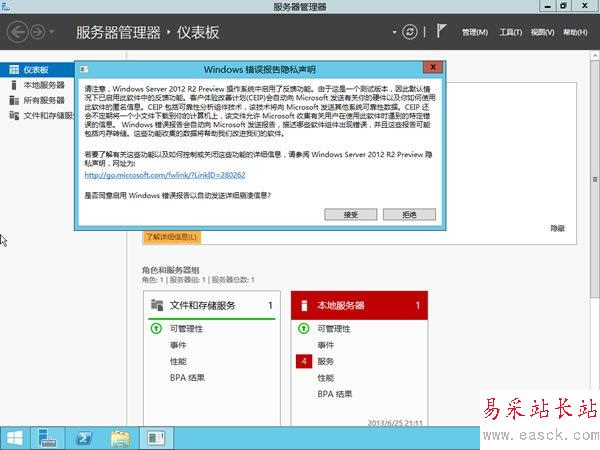Open the Windows Start button
600x450 pixels.
(15, 438)
